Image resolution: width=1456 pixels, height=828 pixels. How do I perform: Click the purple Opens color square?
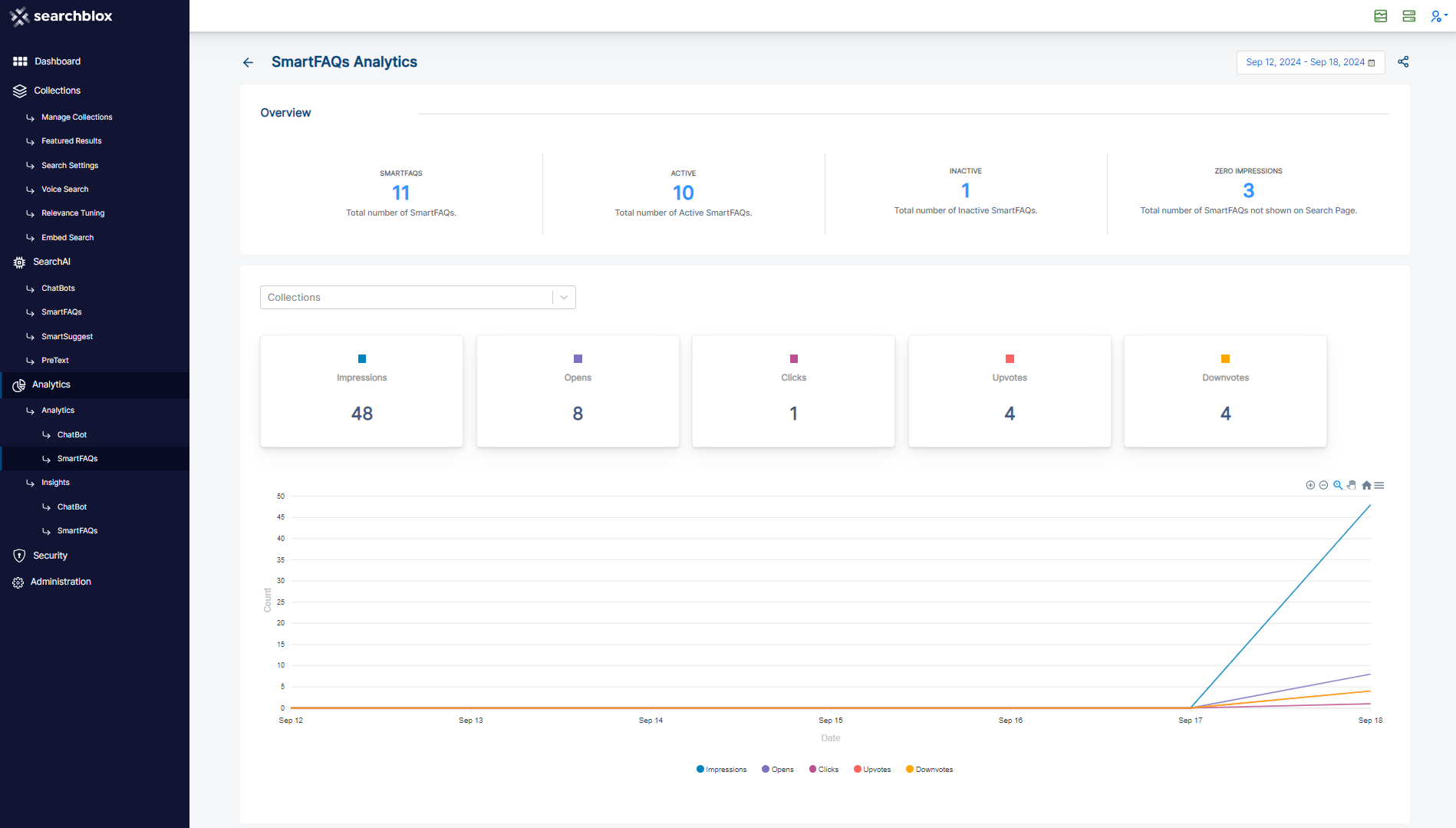pos(578,359)
